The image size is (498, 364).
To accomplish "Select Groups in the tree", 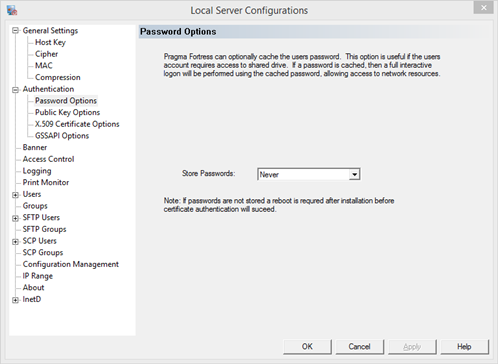I will (x=35, y=206).
